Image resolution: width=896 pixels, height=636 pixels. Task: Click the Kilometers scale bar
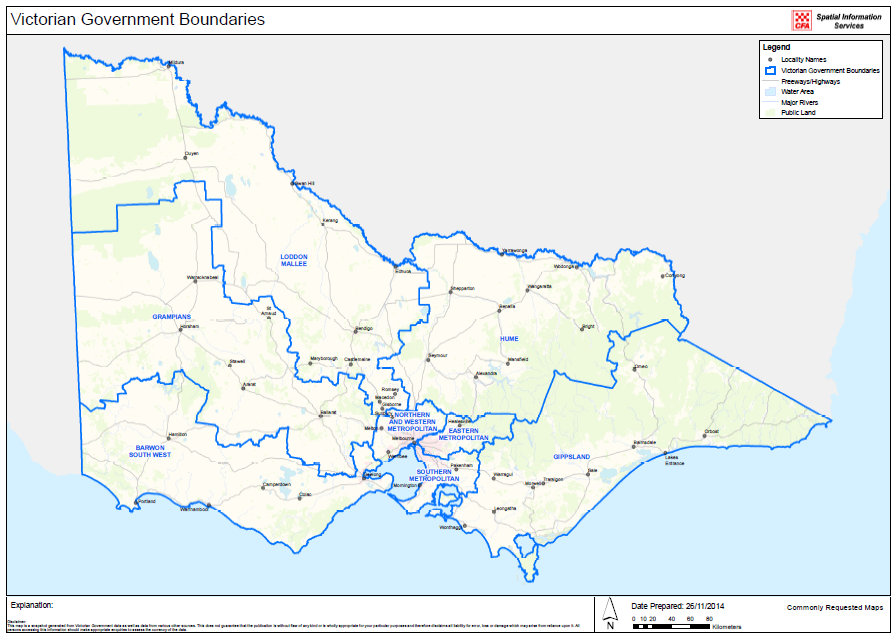[x=670, y=626]
